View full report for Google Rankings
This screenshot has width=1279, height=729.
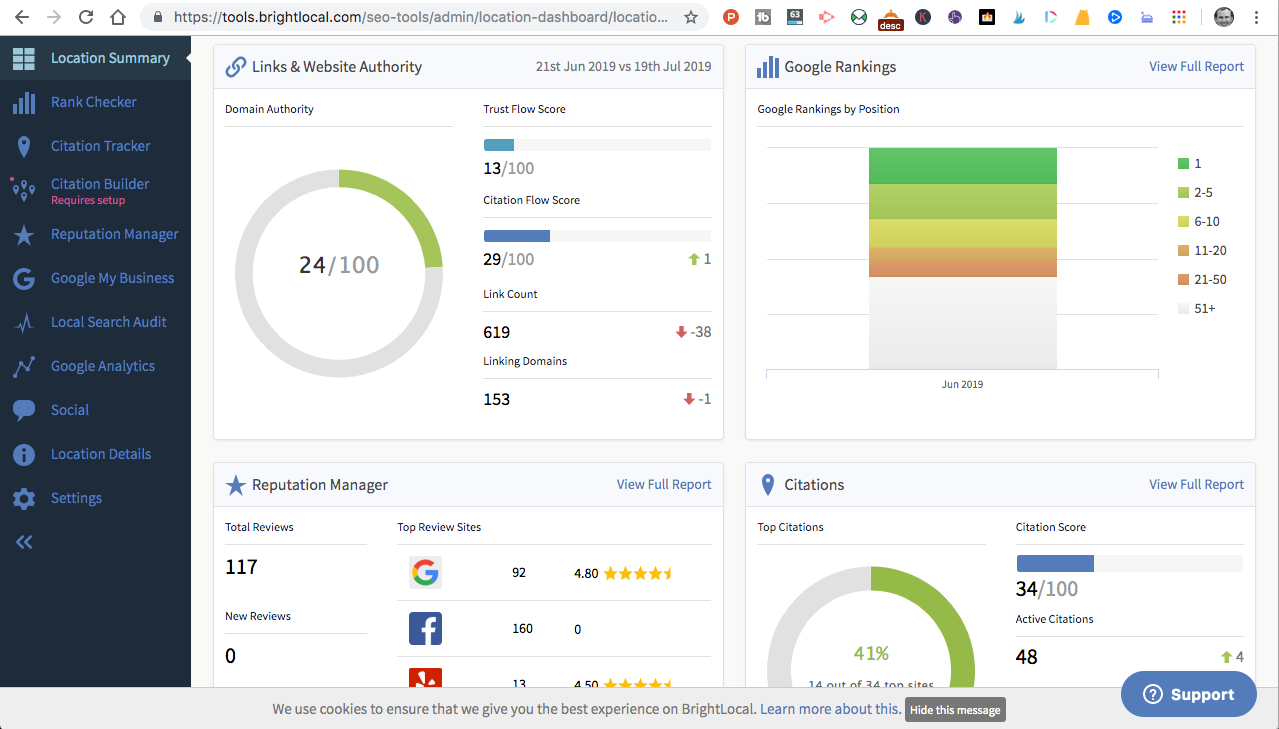pyautogui.click(x=1196, y=66)
